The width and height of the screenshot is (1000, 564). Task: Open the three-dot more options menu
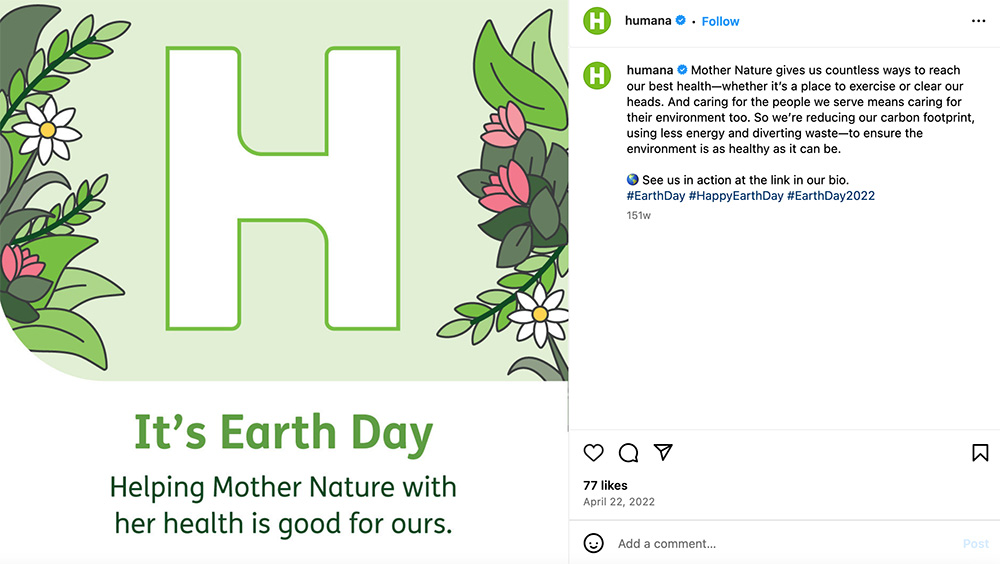[x=979, y=21]
